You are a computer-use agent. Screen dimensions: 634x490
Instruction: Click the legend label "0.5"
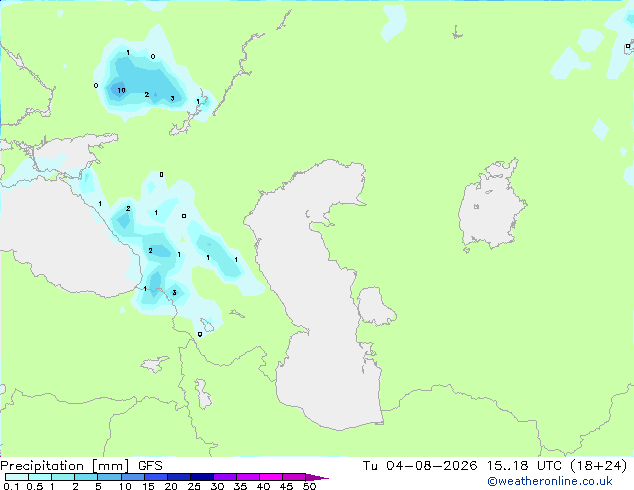coord(35,486)
